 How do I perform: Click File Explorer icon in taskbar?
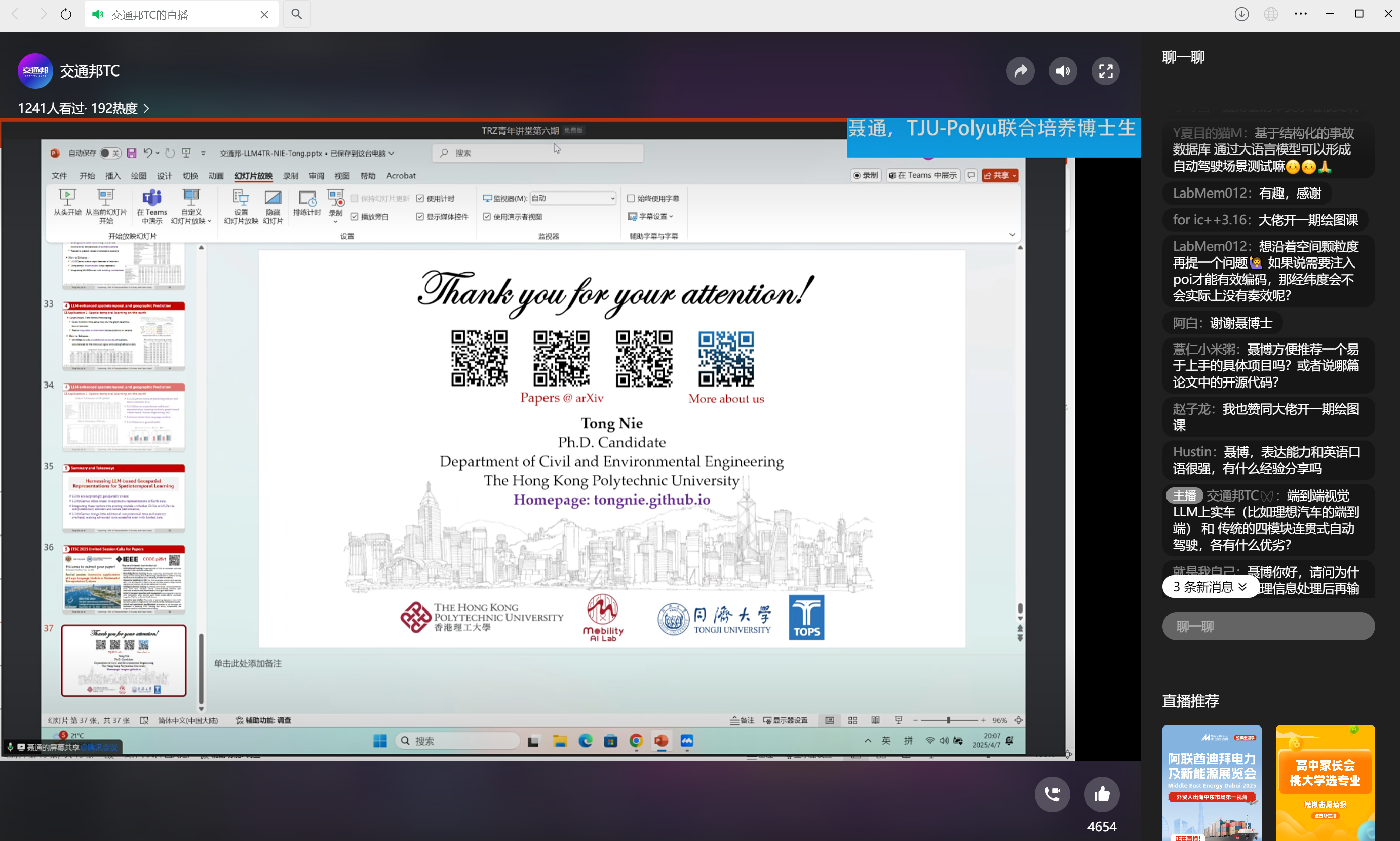[560, 741]
